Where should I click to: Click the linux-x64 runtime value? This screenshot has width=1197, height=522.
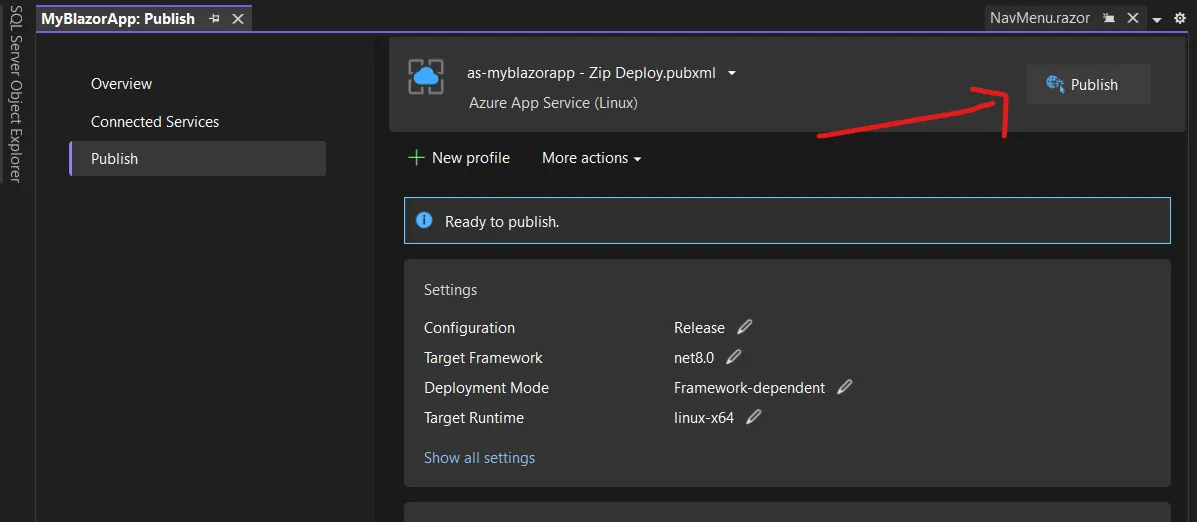pos(704,417)
